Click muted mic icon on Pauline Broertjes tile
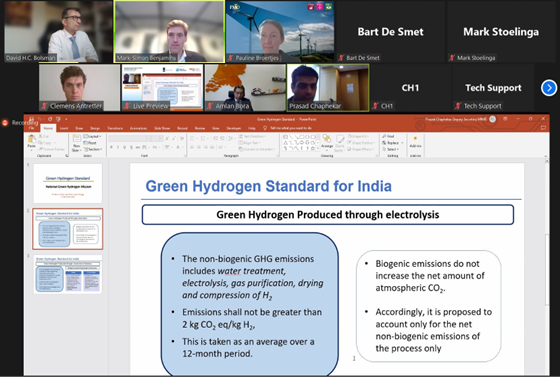560x377 pixels. (231, 58)
